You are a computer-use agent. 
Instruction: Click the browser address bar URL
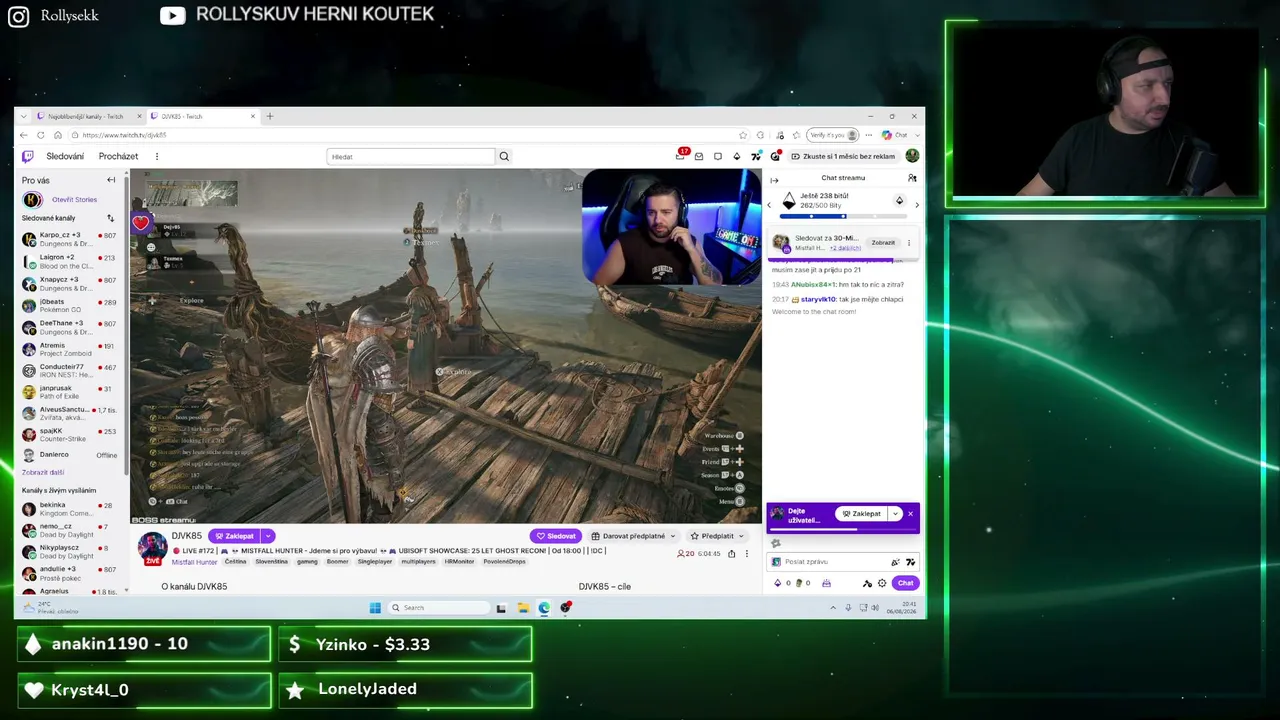pos(125,135)
